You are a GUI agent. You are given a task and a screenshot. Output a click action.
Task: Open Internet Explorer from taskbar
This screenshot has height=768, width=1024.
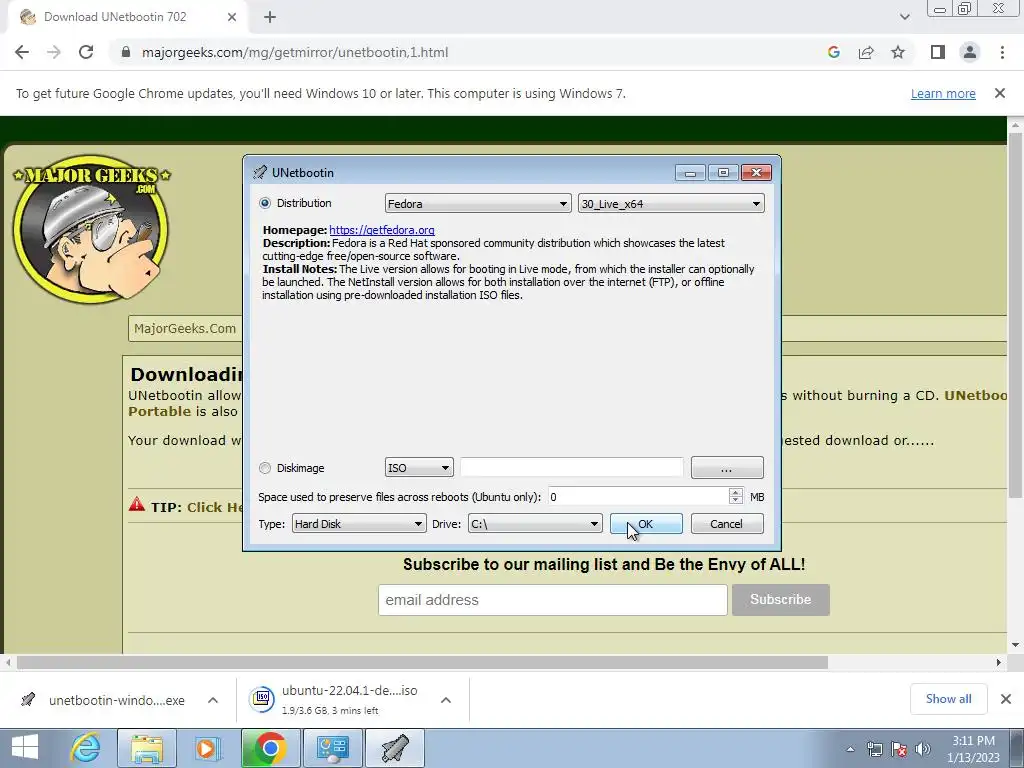pos(86,748)
